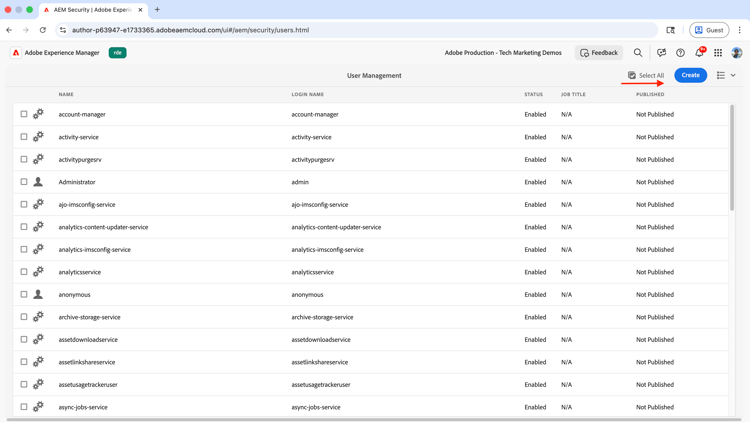The height and width of the screenshot is (422, 750).
Task: Click Adobe Experience Manager title link
Action: pos(62,53)
